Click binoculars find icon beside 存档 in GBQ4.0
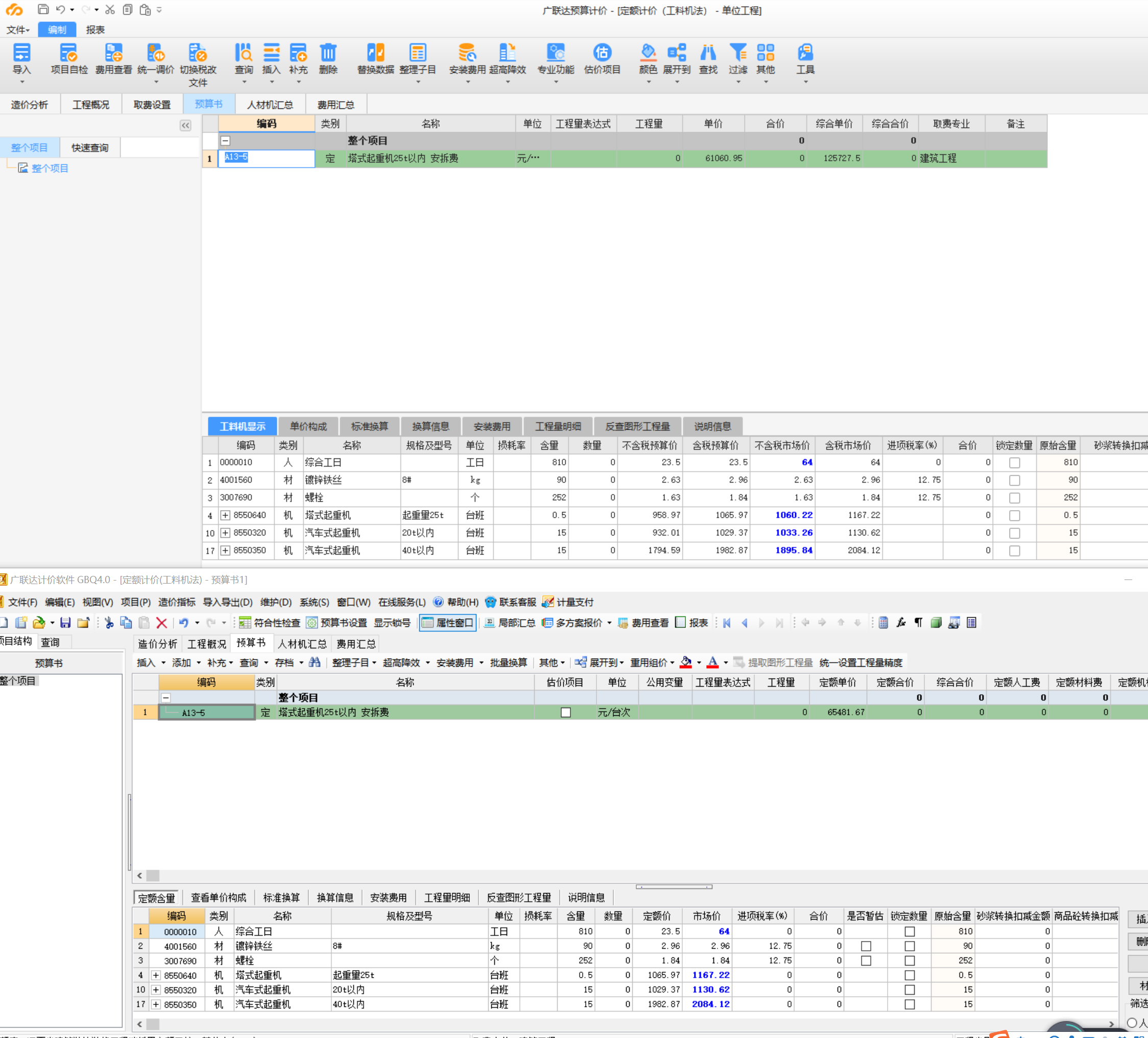Image resolution: width=1148 pixels, height=1038 pixels. pyautogui.click(x=315, y=662)
